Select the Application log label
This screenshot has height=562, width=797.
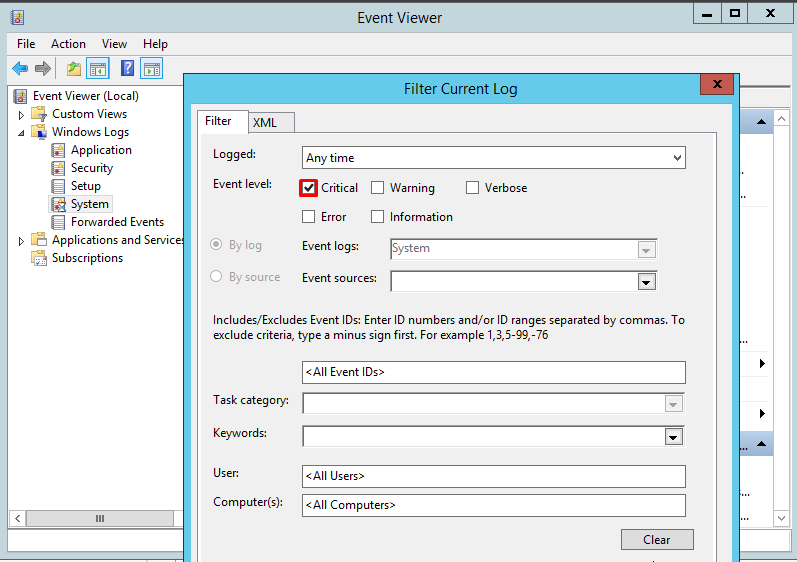pos(101,150)
